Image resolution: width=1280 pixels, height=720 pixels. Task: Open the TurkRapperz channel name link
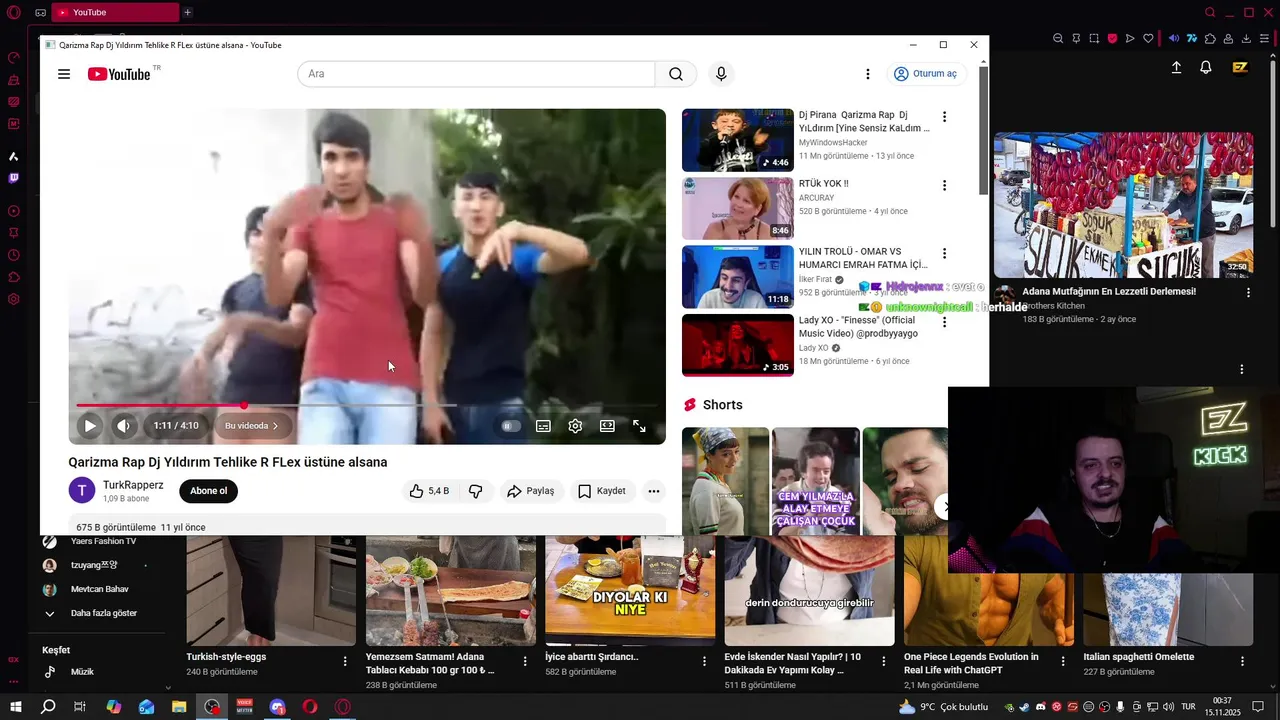pyautogui.click(x=133, y=485)
